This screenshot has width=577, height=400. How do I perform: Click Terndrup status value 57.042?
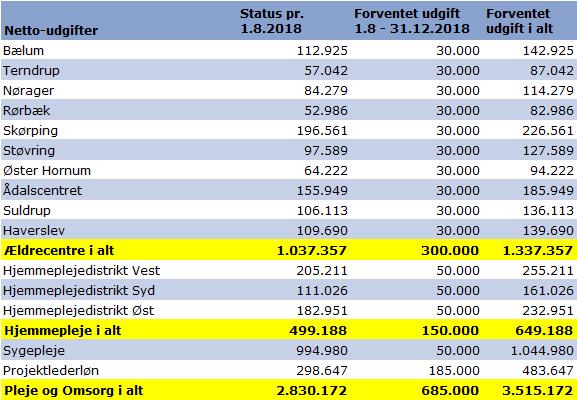pos(326,71)
